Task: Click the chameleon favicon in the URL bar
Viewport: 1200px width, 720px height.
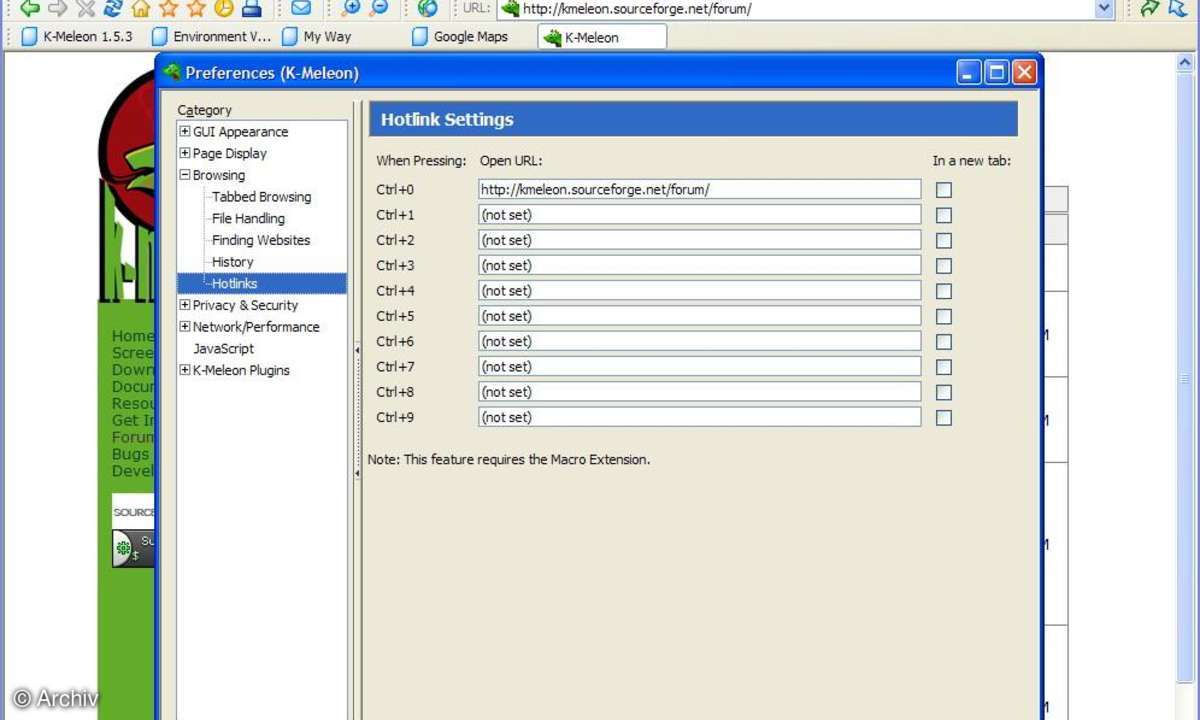Action: 510,8
